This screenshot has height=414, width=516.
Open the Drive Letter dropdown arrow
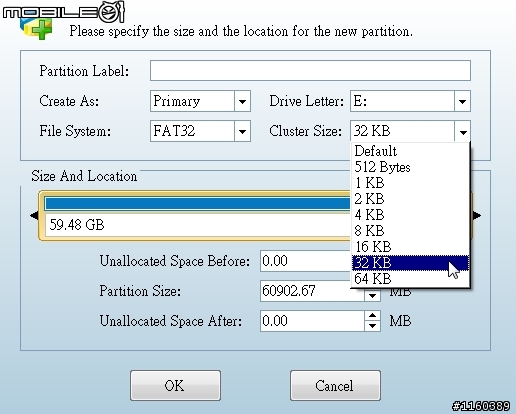pos(462,101)
